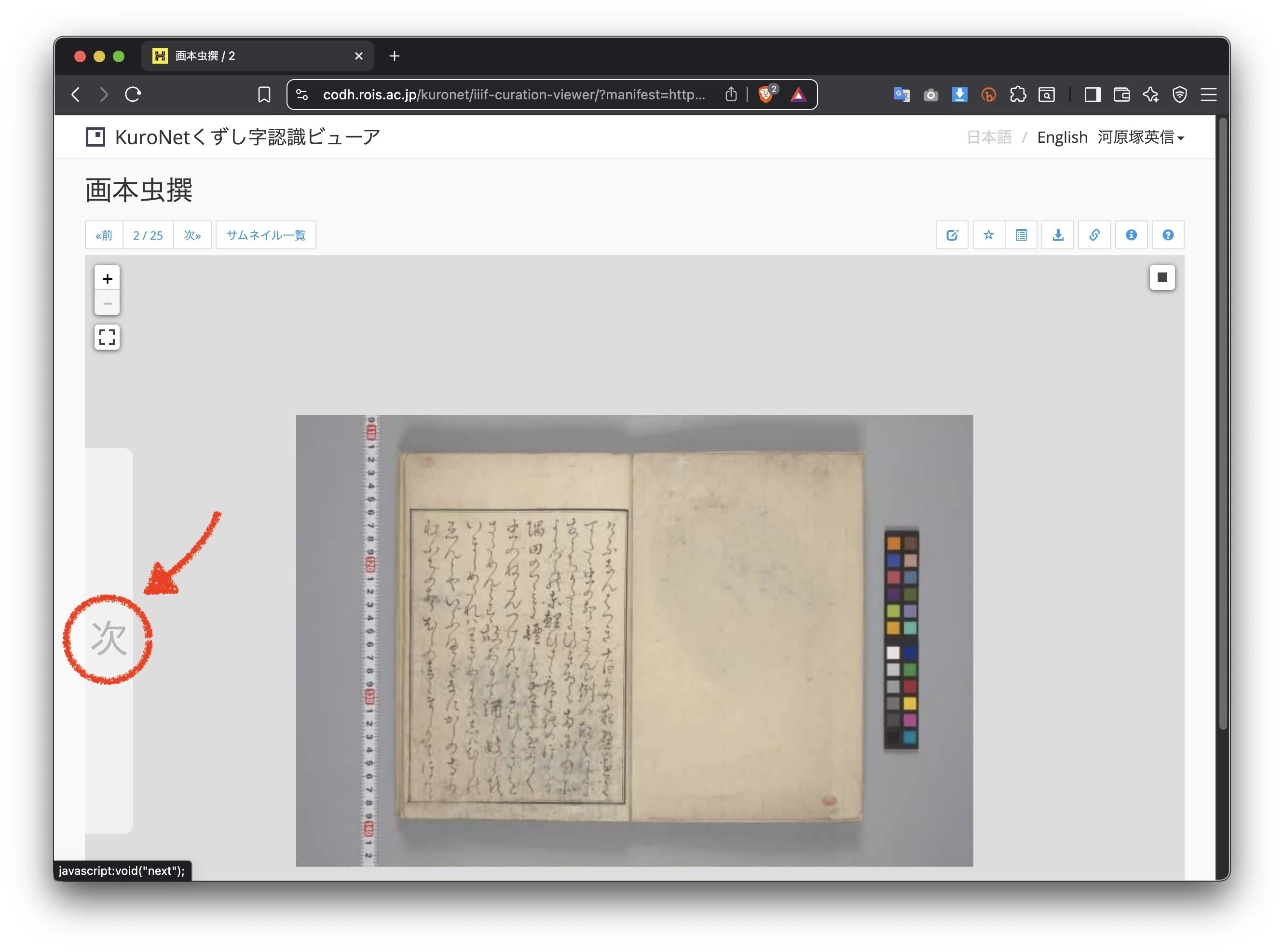This screenshot has height=952, width=1284.
Task: Open the edit annotation icon
Action: pos(952,235)
